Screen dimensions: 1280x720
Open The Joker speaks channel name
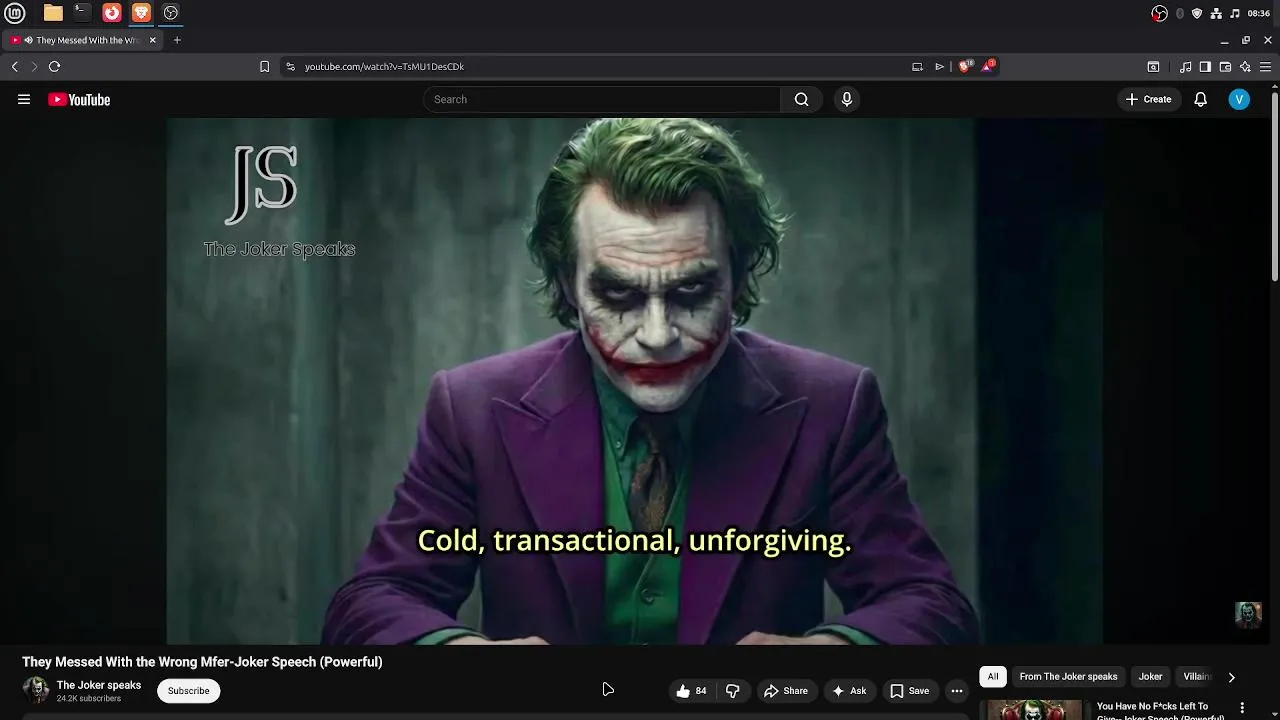coord(99,685)
